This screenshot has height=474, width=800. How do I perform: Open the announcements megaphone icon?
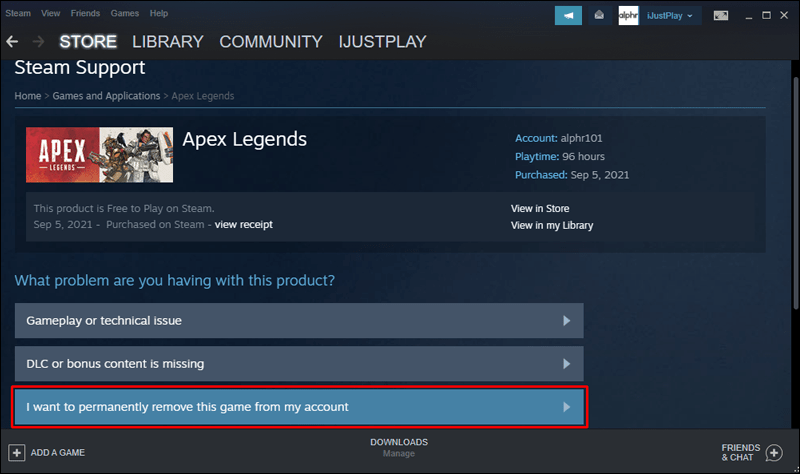(x=568, y=16)
